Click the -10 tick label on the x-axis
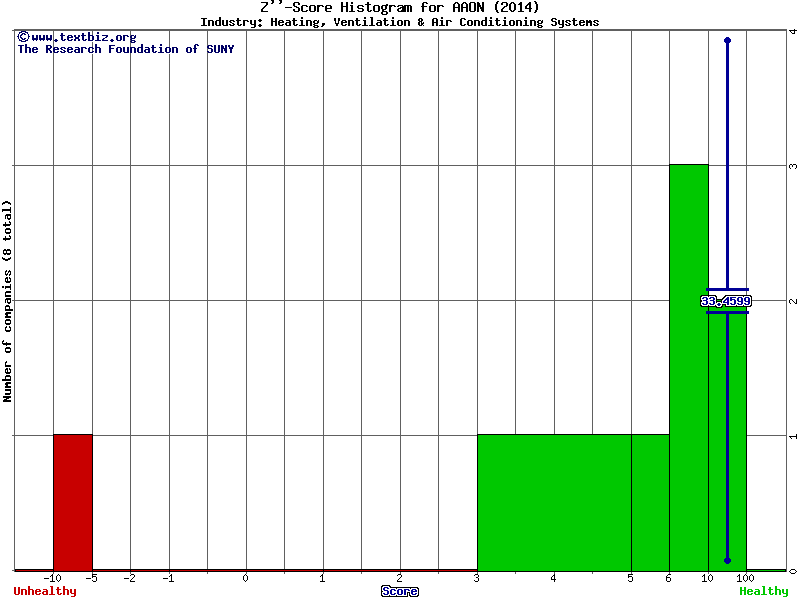 pyautogui.click(x=53, y=578)
